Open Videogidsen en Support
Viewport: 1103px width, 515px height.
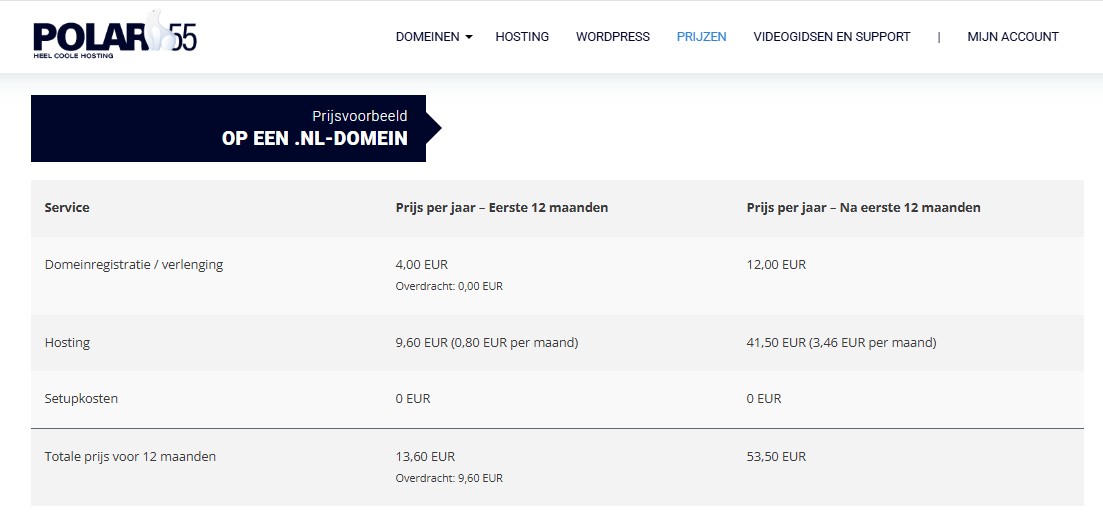coord(831,37)
